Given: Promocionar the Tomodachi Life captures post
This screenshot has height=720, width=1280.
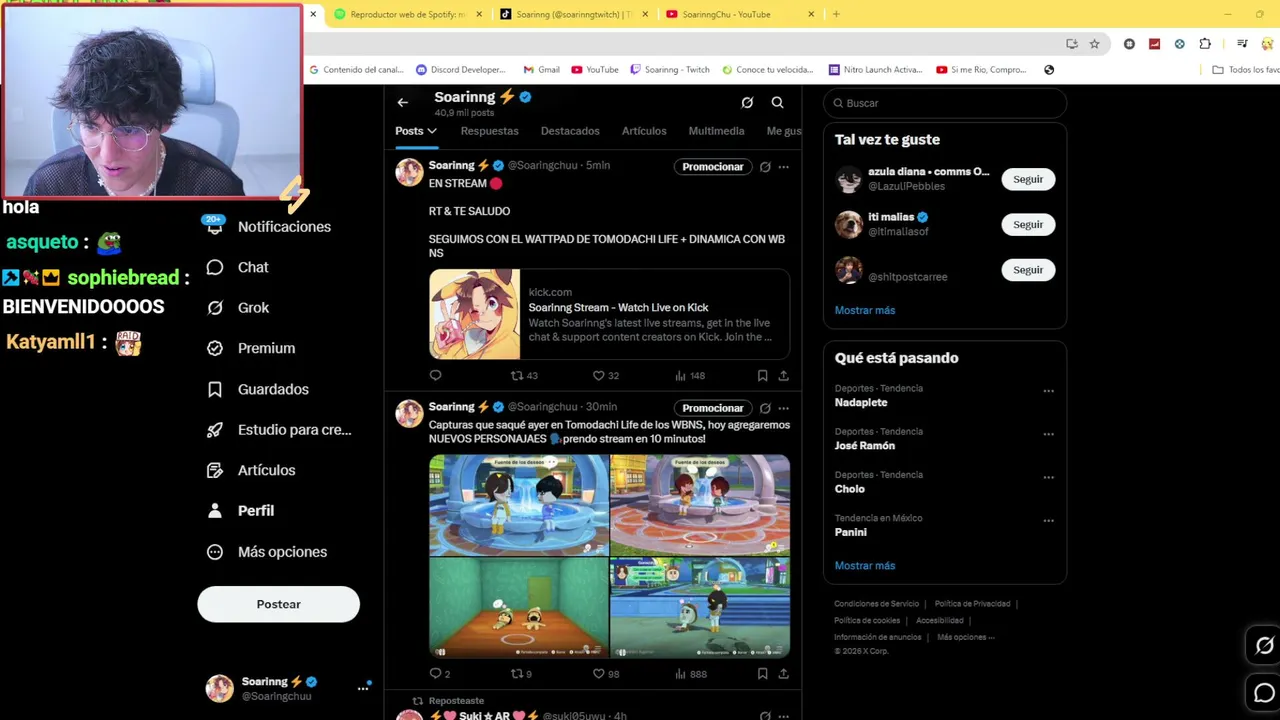Looking at the screenshot, I should (x=713, y=408).
